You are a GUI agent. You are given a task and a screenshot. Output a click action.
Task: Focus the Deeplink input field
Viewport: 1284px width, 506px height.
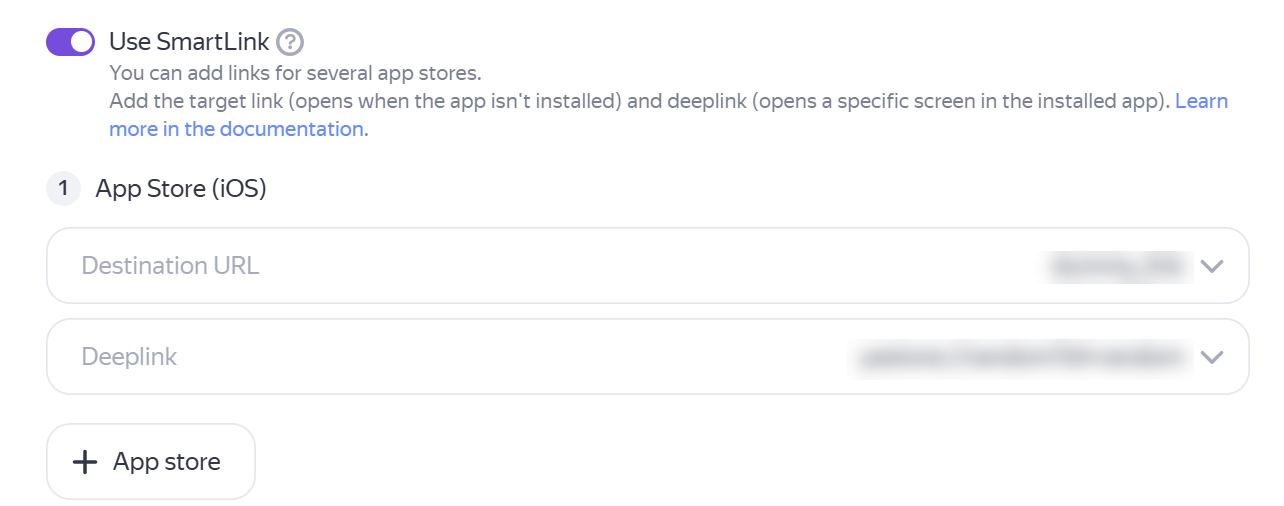click(500, 357)
